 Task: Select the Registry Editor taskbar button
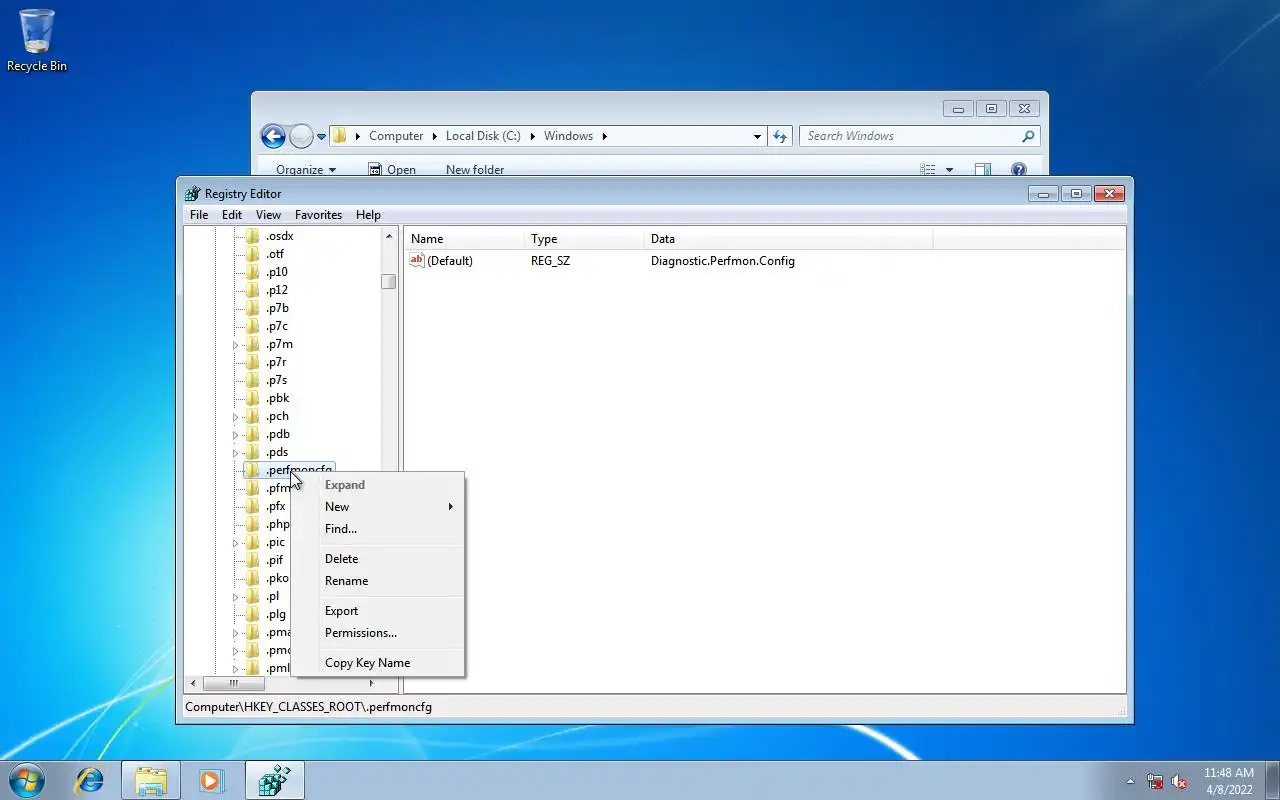(x=274, y=780)
